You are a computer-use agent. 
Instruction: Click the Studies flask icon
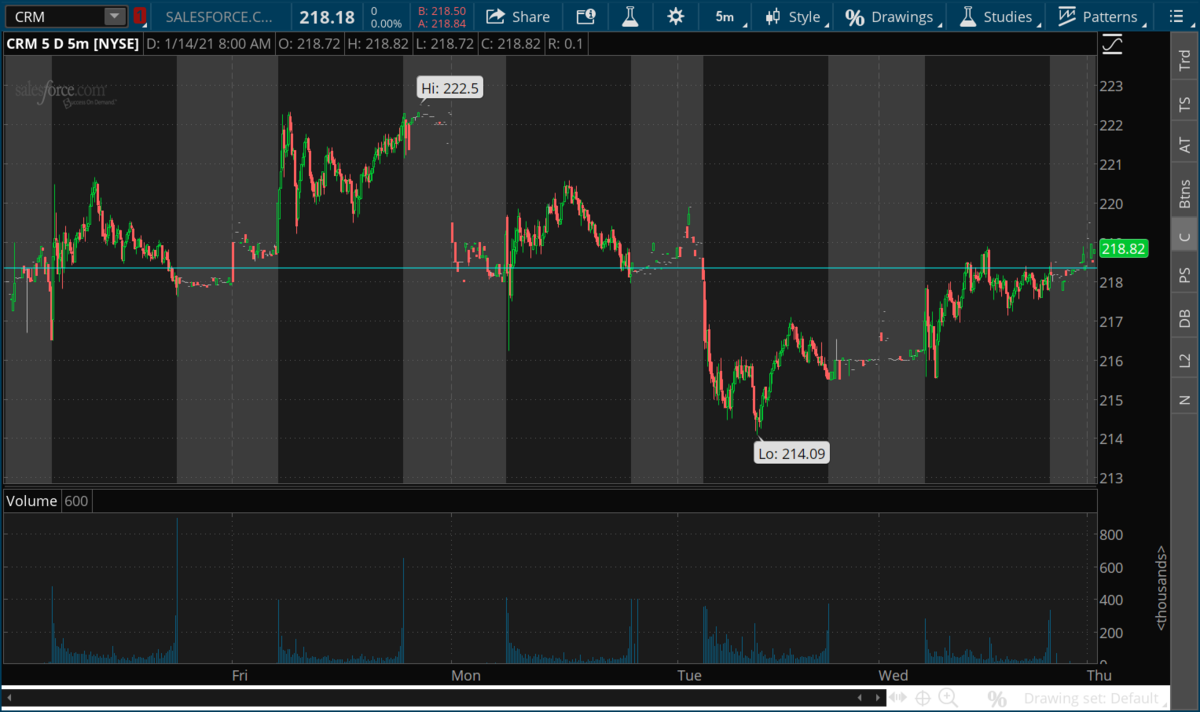click(968, 16)
